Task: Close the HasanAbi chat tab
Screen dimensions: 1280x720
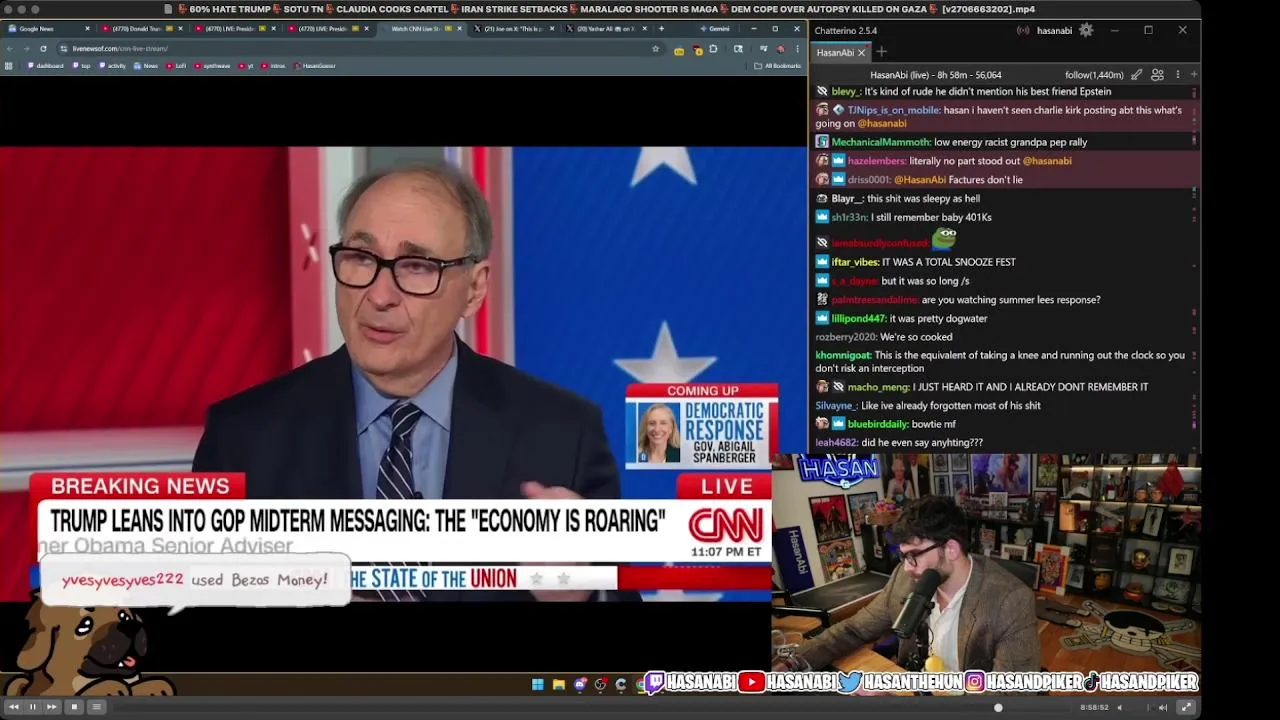Action: 861,52
